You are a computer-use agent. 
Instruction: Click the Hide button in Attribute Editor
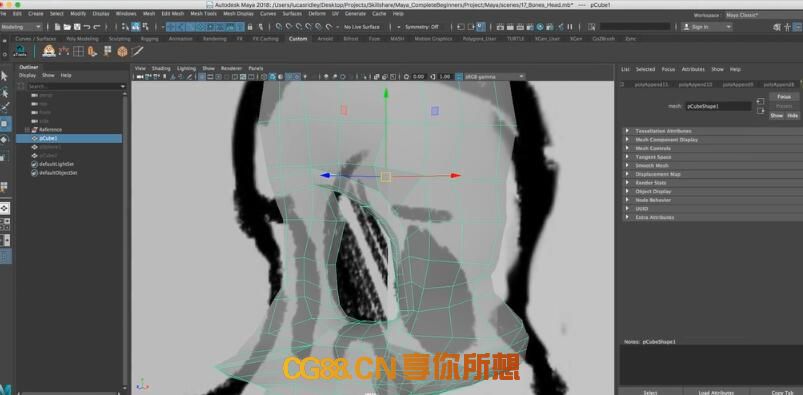pyautogui.click(x=792, y=116)
